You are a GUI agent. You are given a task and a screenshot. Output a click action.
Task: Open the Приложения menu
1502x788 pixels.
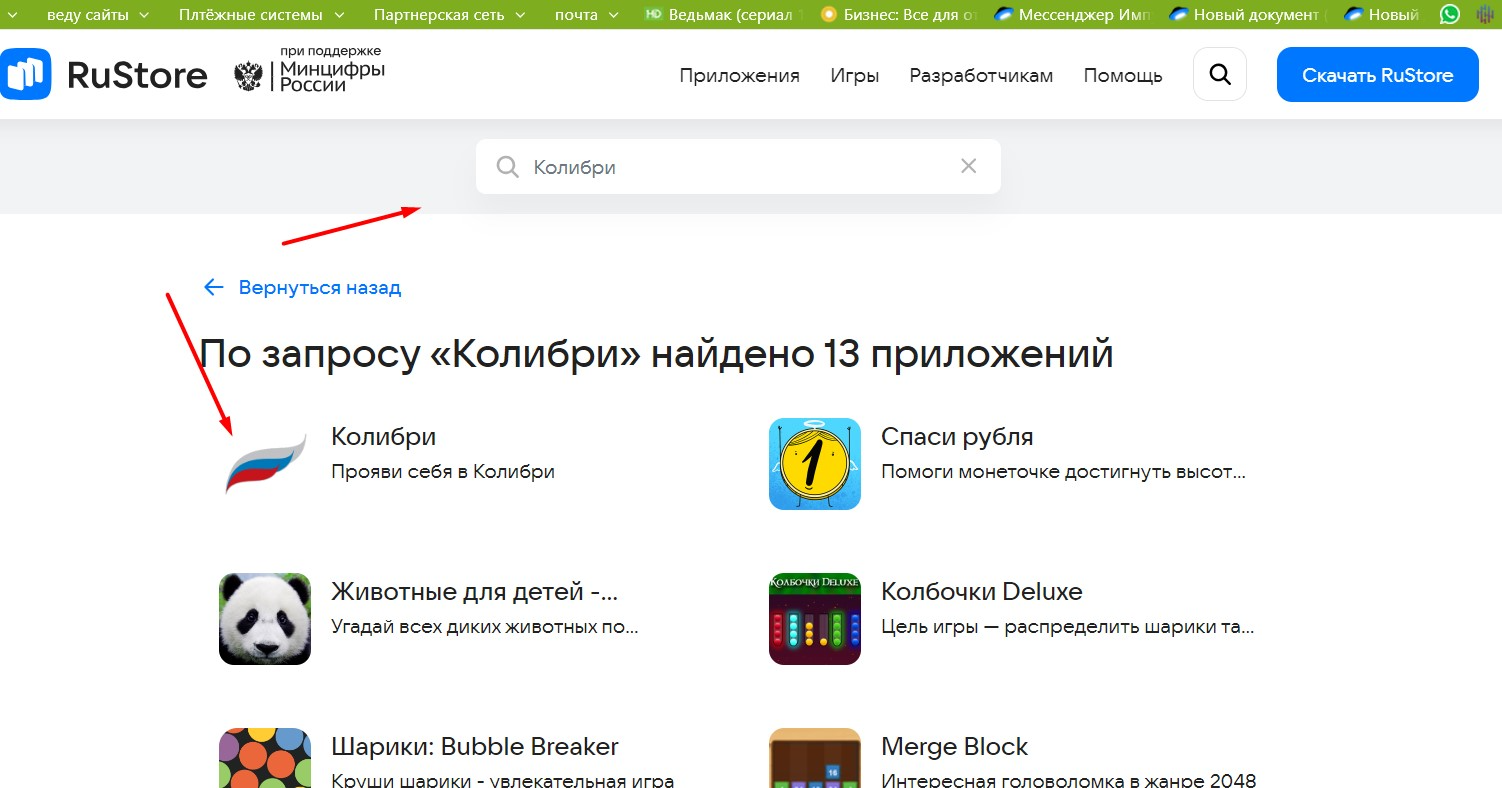click(739, 75)
